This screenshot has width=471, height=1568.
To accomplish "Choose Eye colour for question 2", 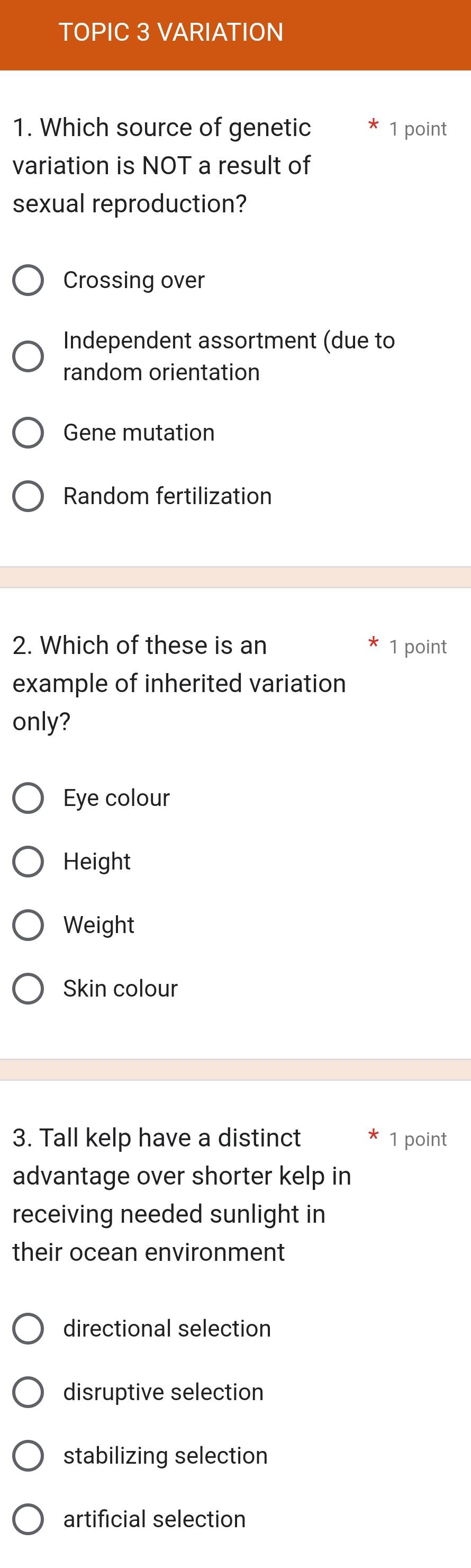I will (28, 799).
